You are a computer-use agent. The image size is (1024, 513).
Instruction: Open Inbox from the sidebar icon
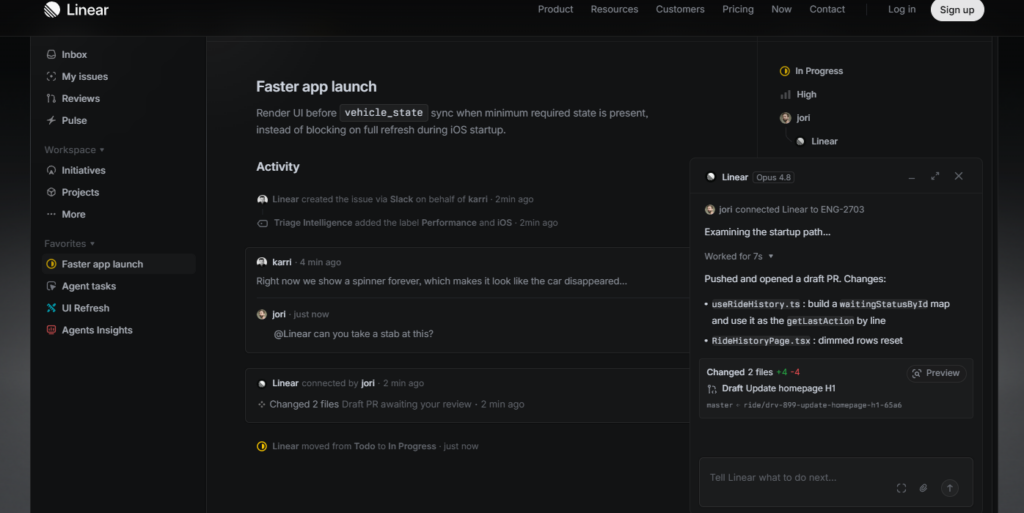coord(51,55)
